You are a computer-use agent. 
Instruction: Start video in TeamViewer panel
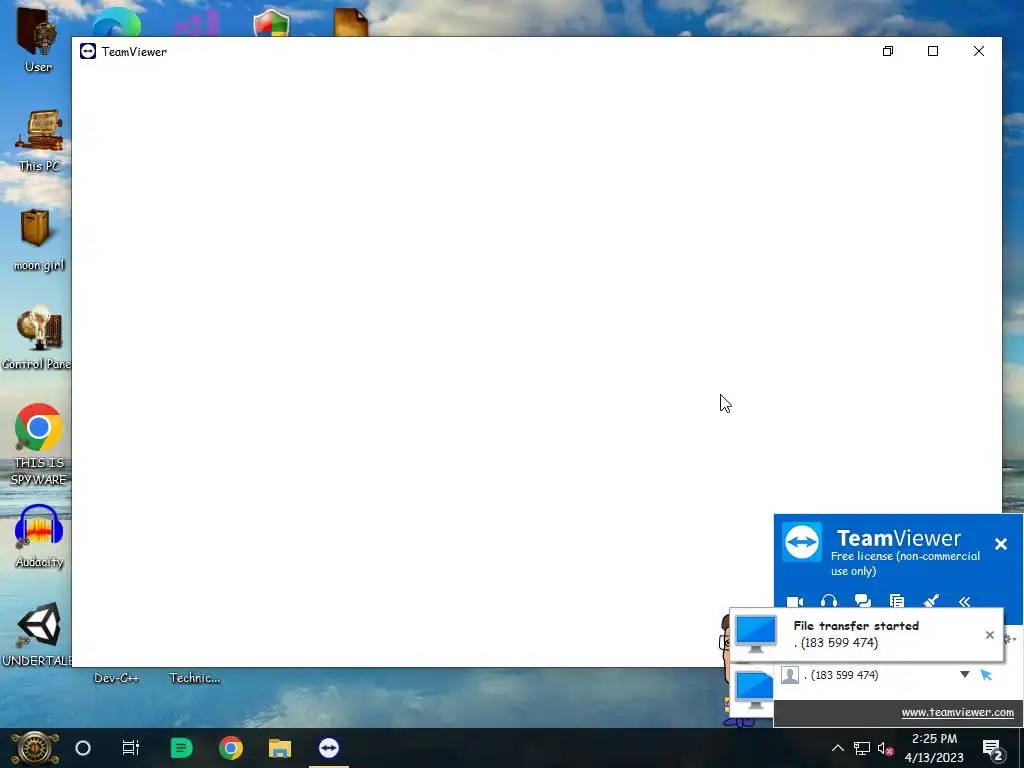[795, 601]
